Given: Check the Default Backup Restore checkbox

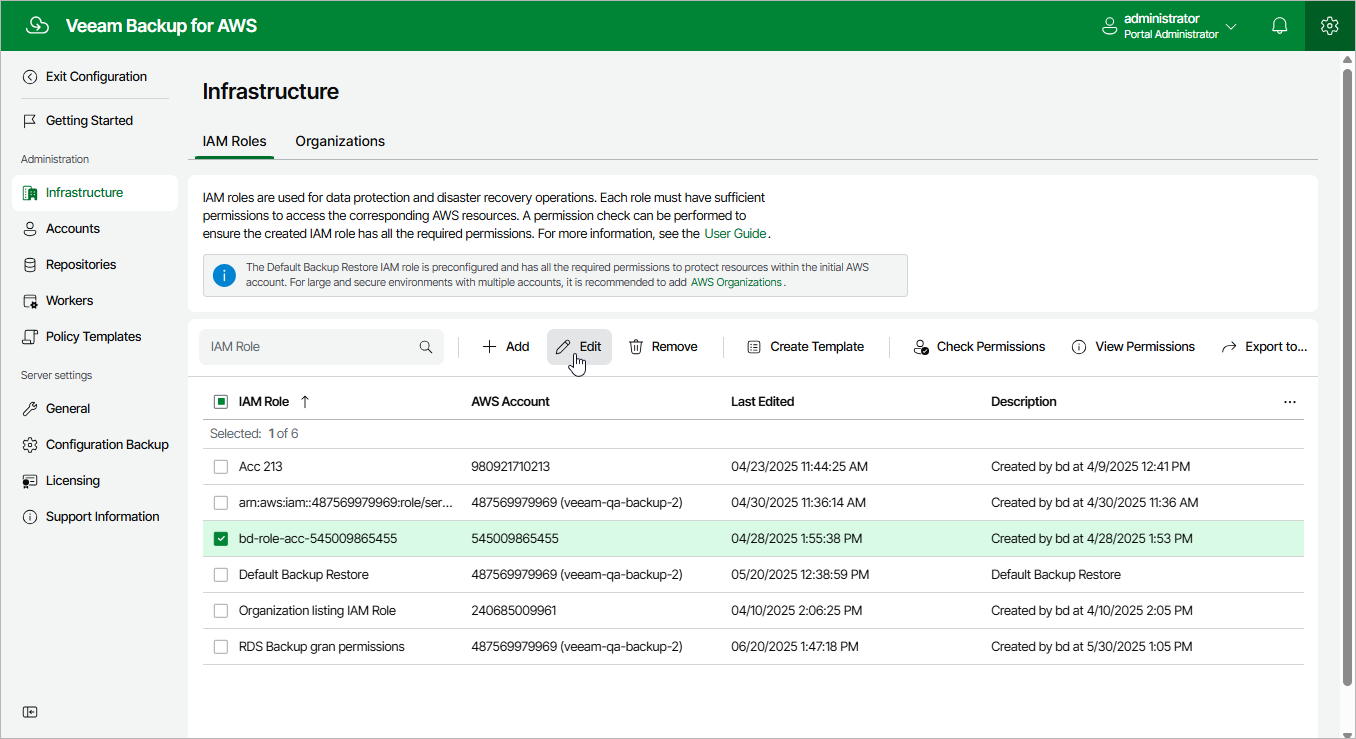Looking at the screenshot, I should click(221, 575).
